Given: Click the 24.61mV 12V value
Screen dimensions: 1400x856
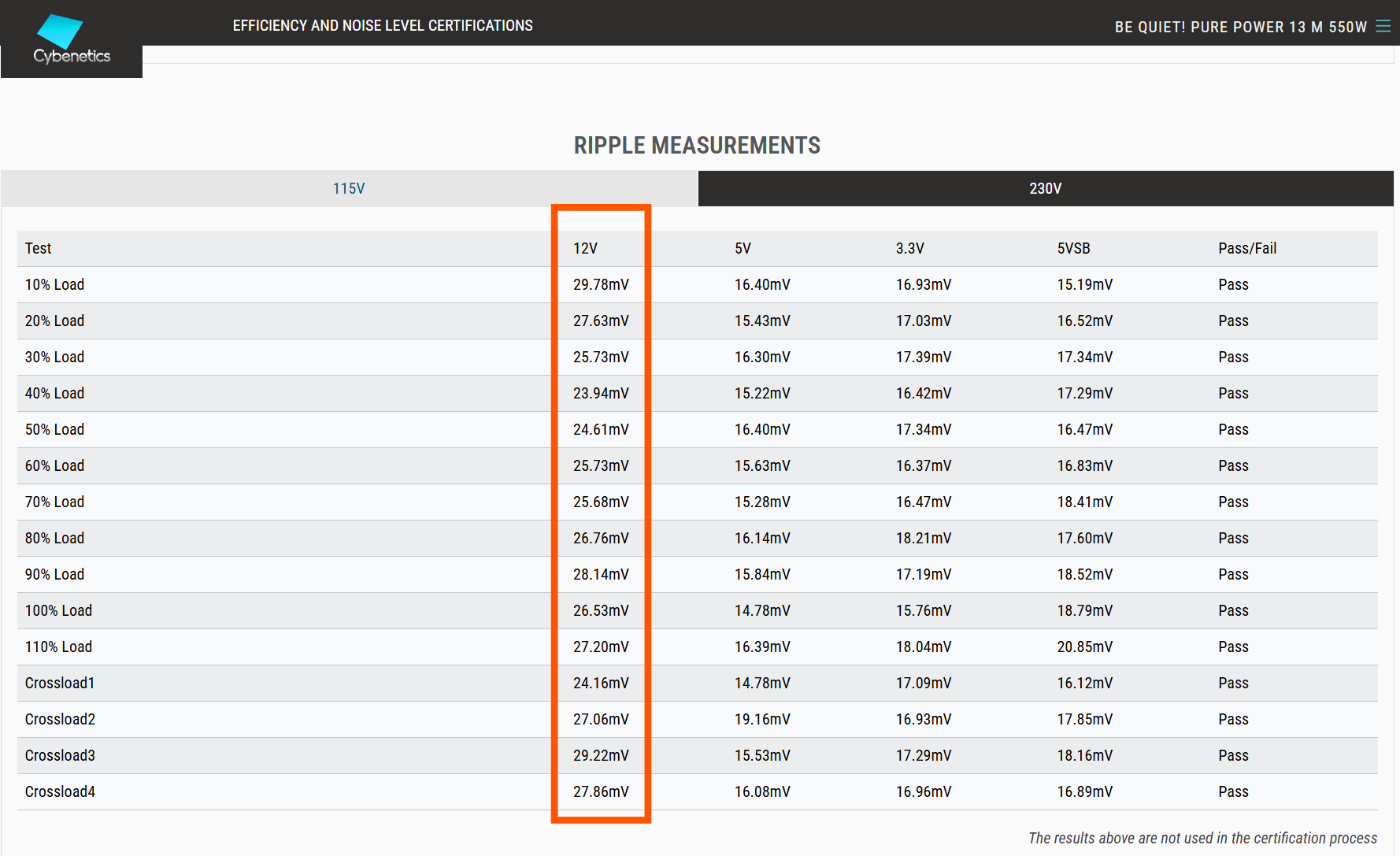Looking at the screenshot, I should click(601, 429).
